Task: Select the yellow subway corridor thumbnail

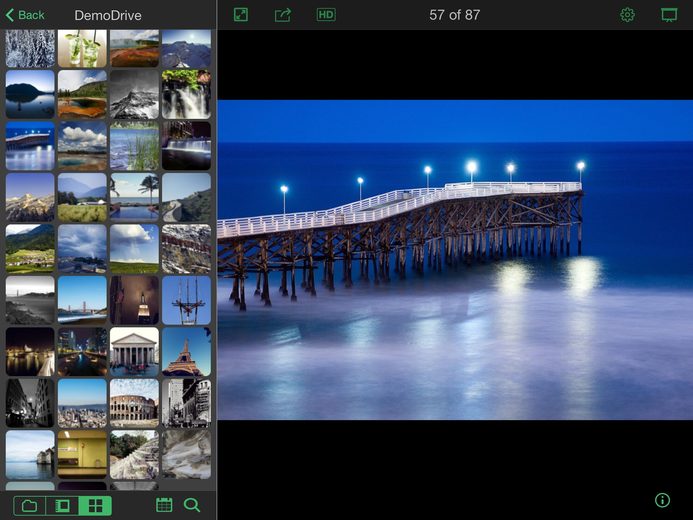Action: (x=82, y=455)
